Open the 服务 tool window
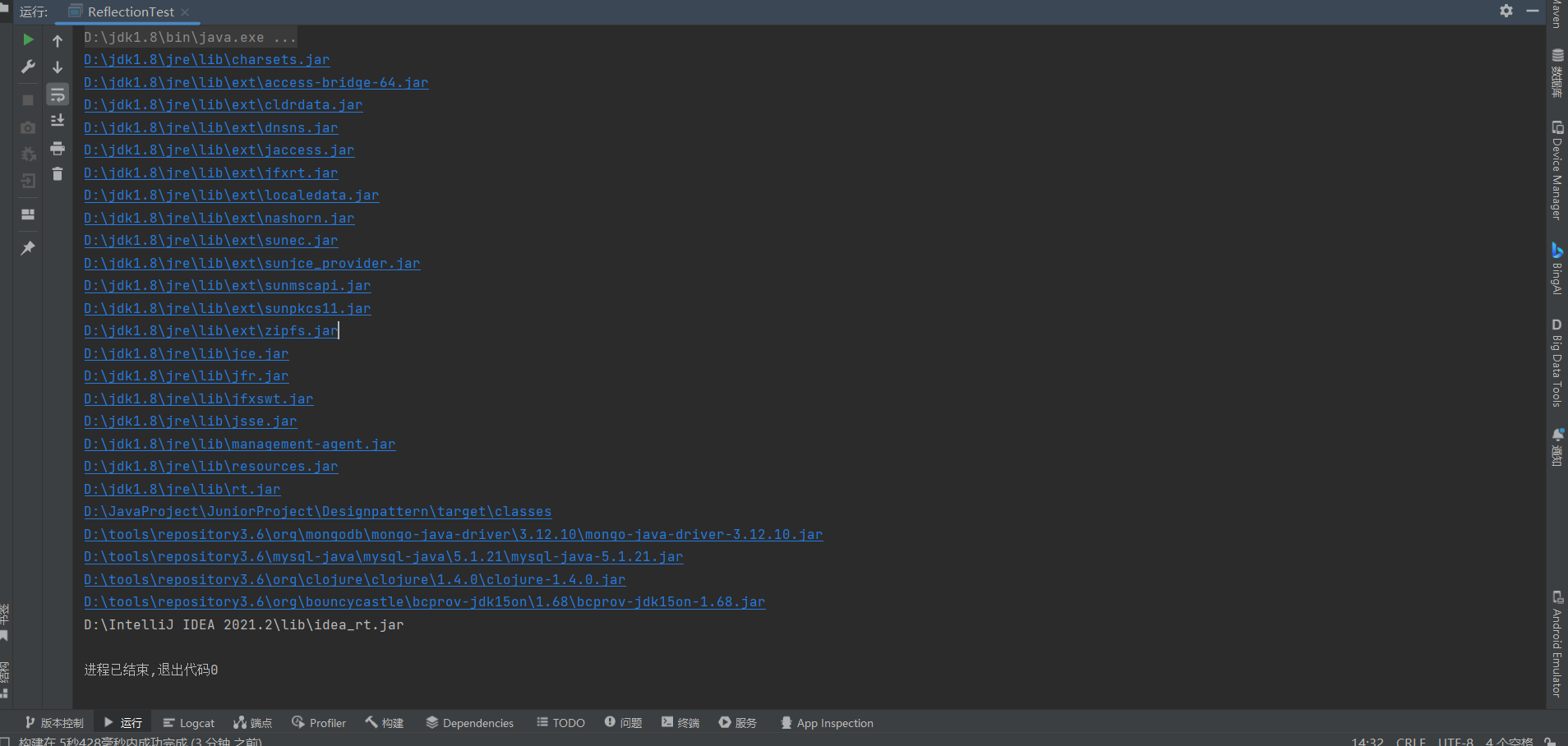Image resolution: width=1568 pixels, height=746 pixels. tap(738, 723)
